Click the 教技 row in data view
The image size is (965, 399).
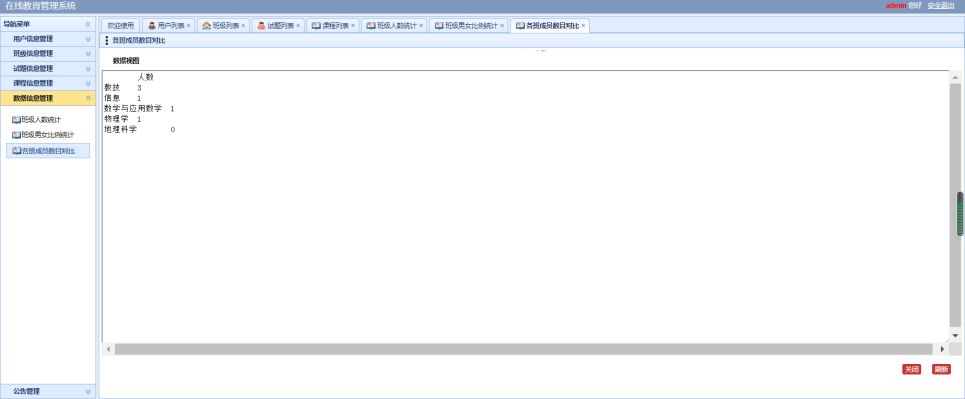[123, 88]
